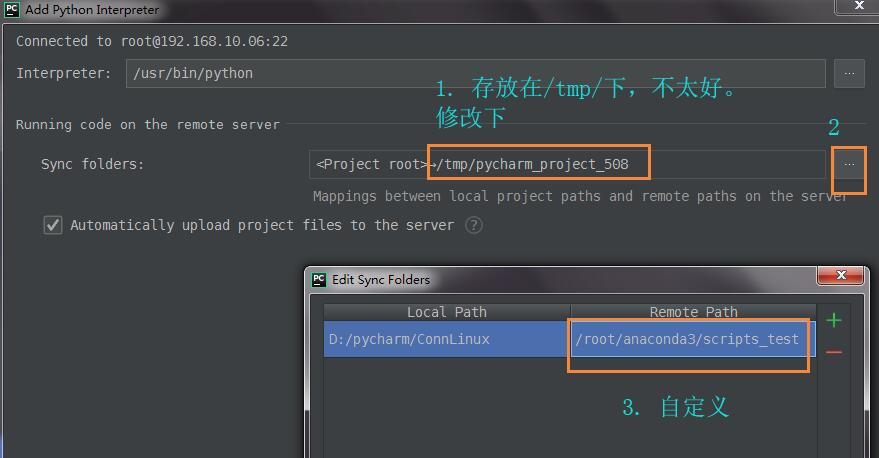The height and width of the screenshot is (458, 879).
Task: Click the Local Path column header
Action: point(447,312)
